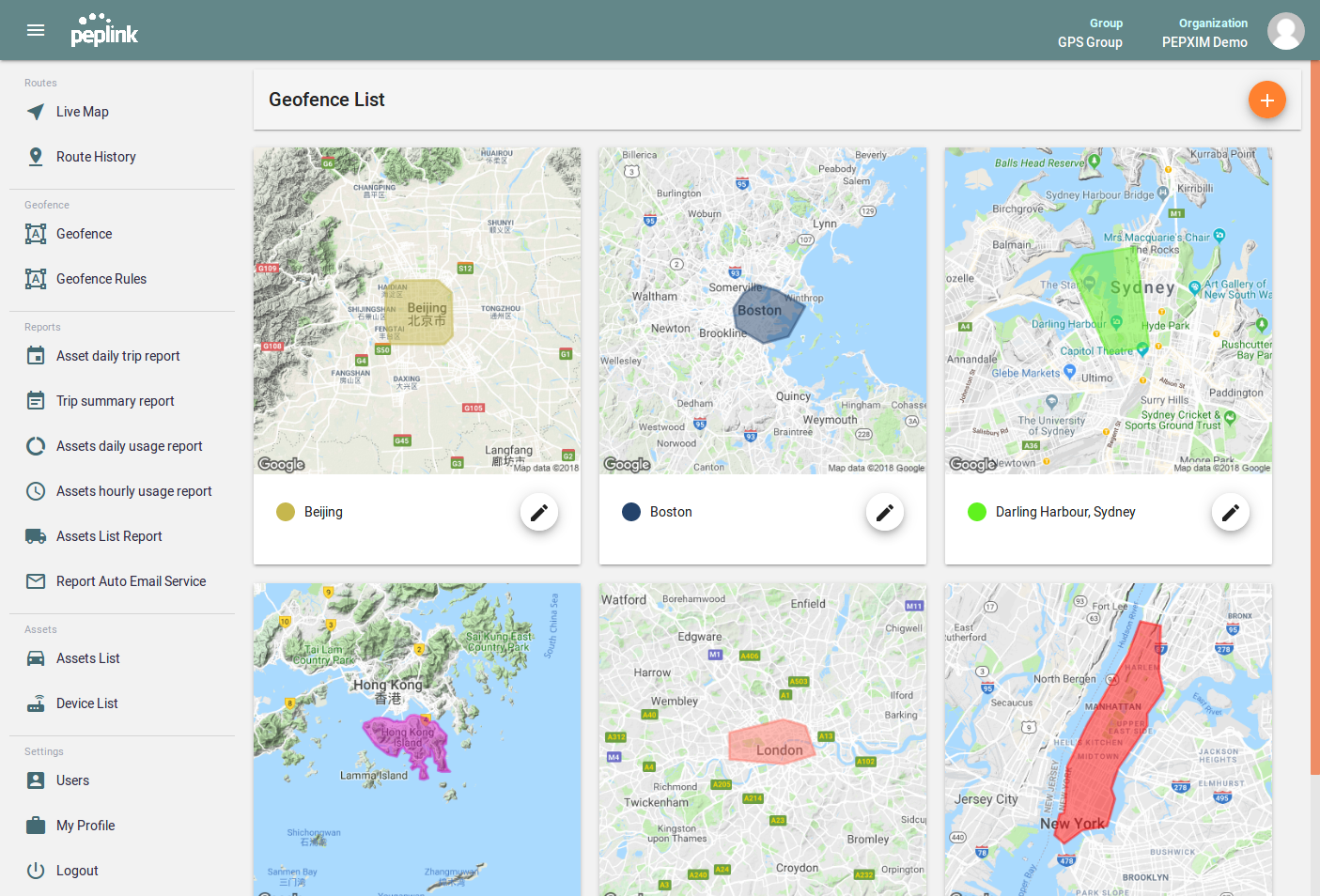
Task: Open the user account avatar
Action: pos(1285,31)
